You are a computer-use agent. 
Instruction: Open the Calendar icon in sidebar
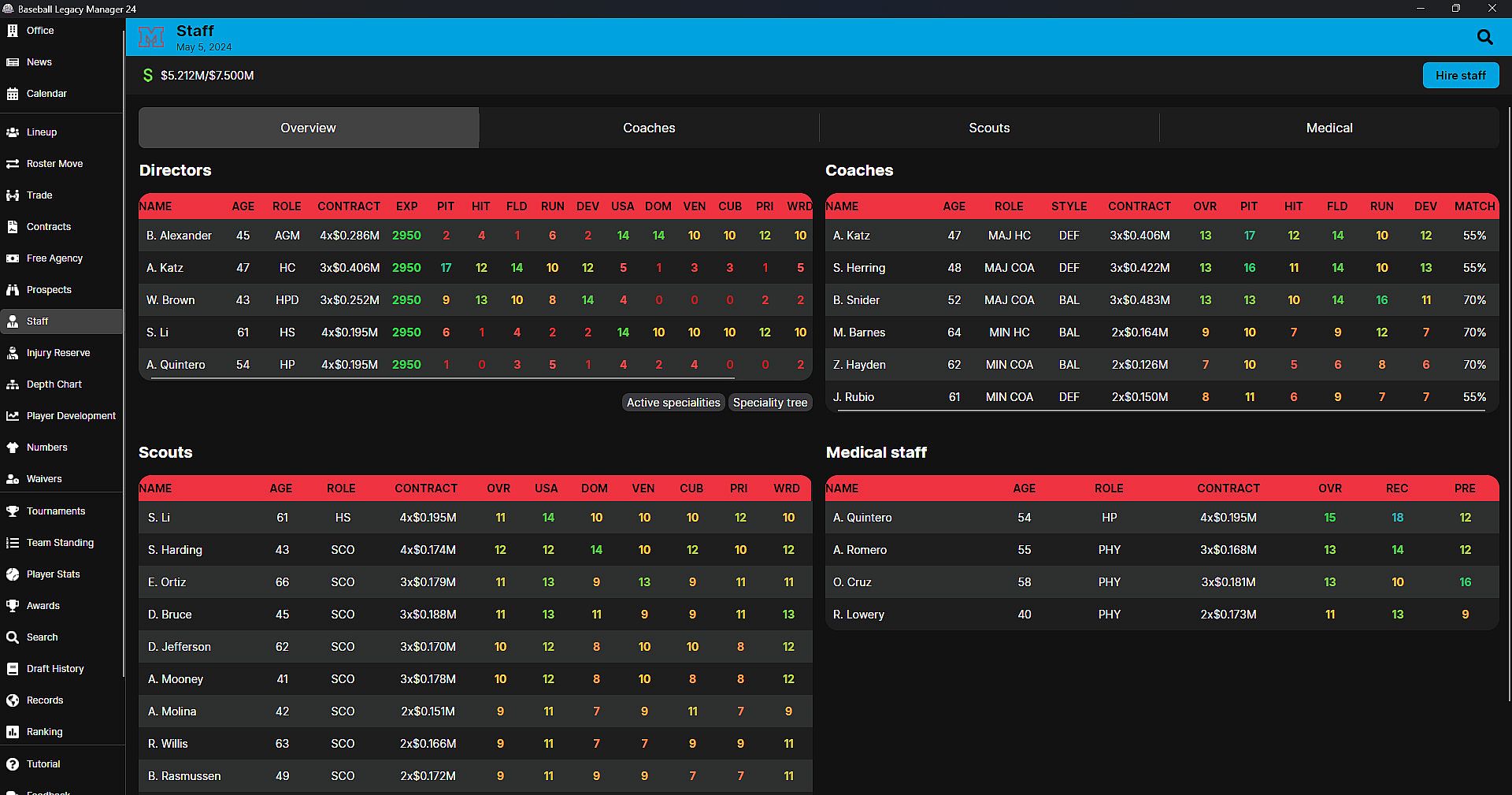click(13, 94)
